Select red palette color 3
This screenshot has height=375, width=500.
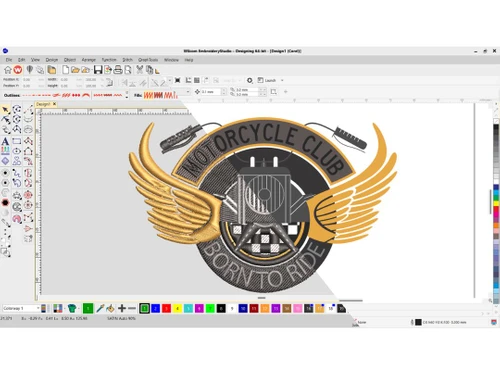[x=166, y=308]
